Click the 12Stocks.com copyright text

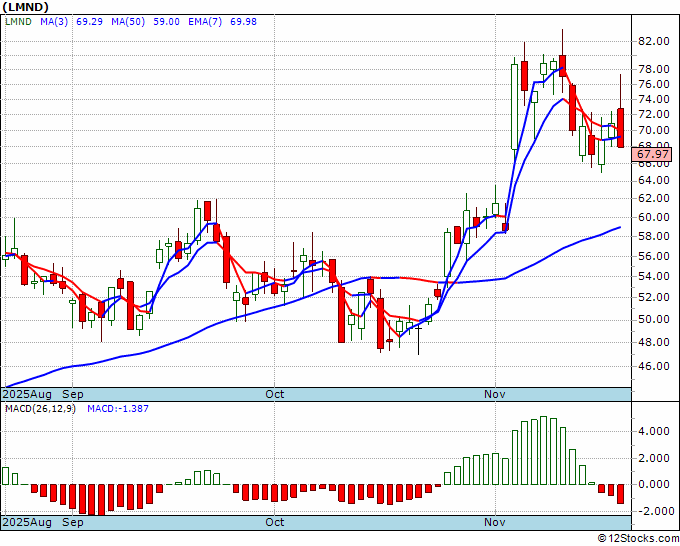pyautogui.click(x=638, y=539)
